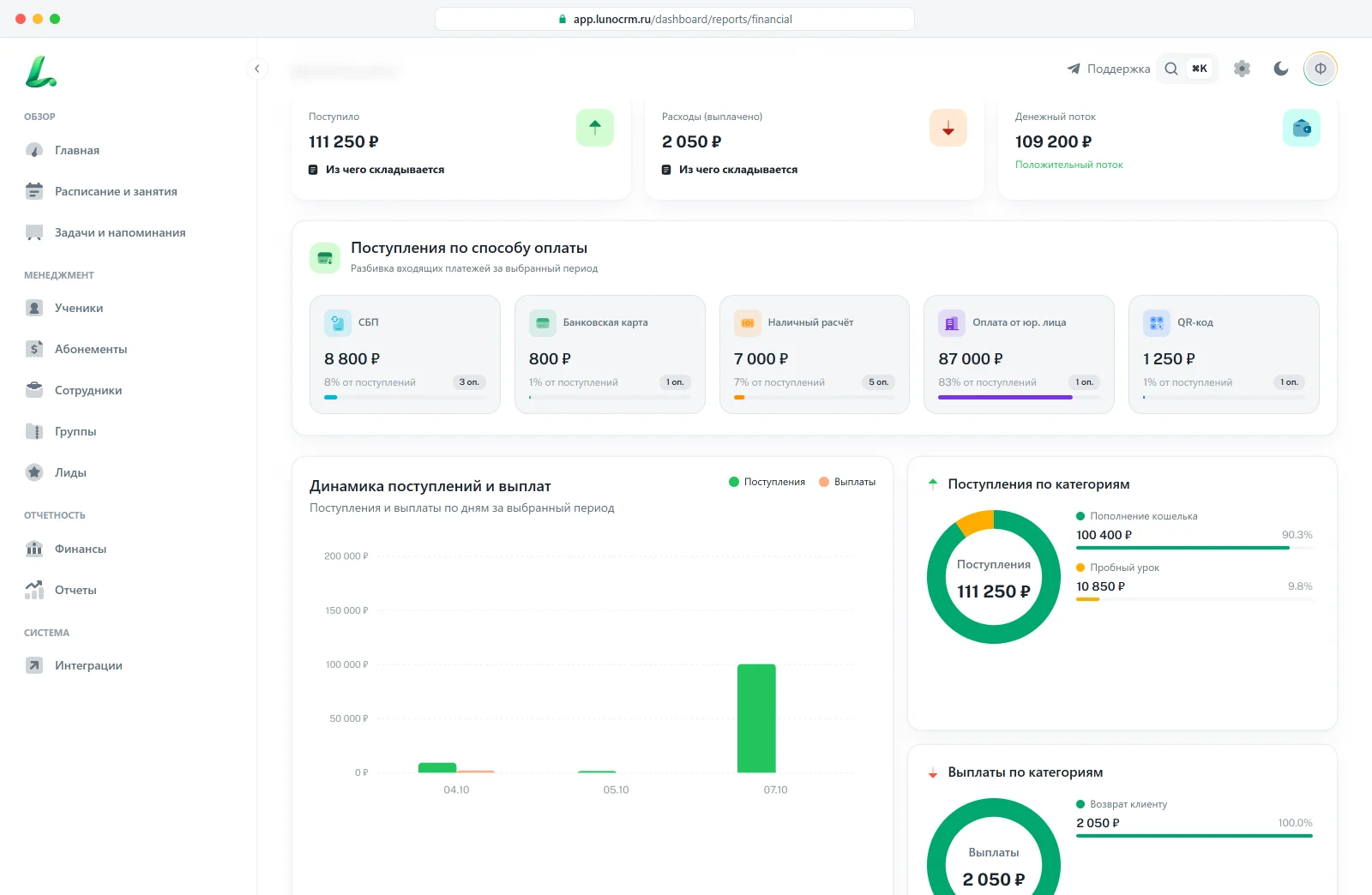1372x895 pixels.
Task: Open the search with the magnifier button
Action: pos(1171,69)
